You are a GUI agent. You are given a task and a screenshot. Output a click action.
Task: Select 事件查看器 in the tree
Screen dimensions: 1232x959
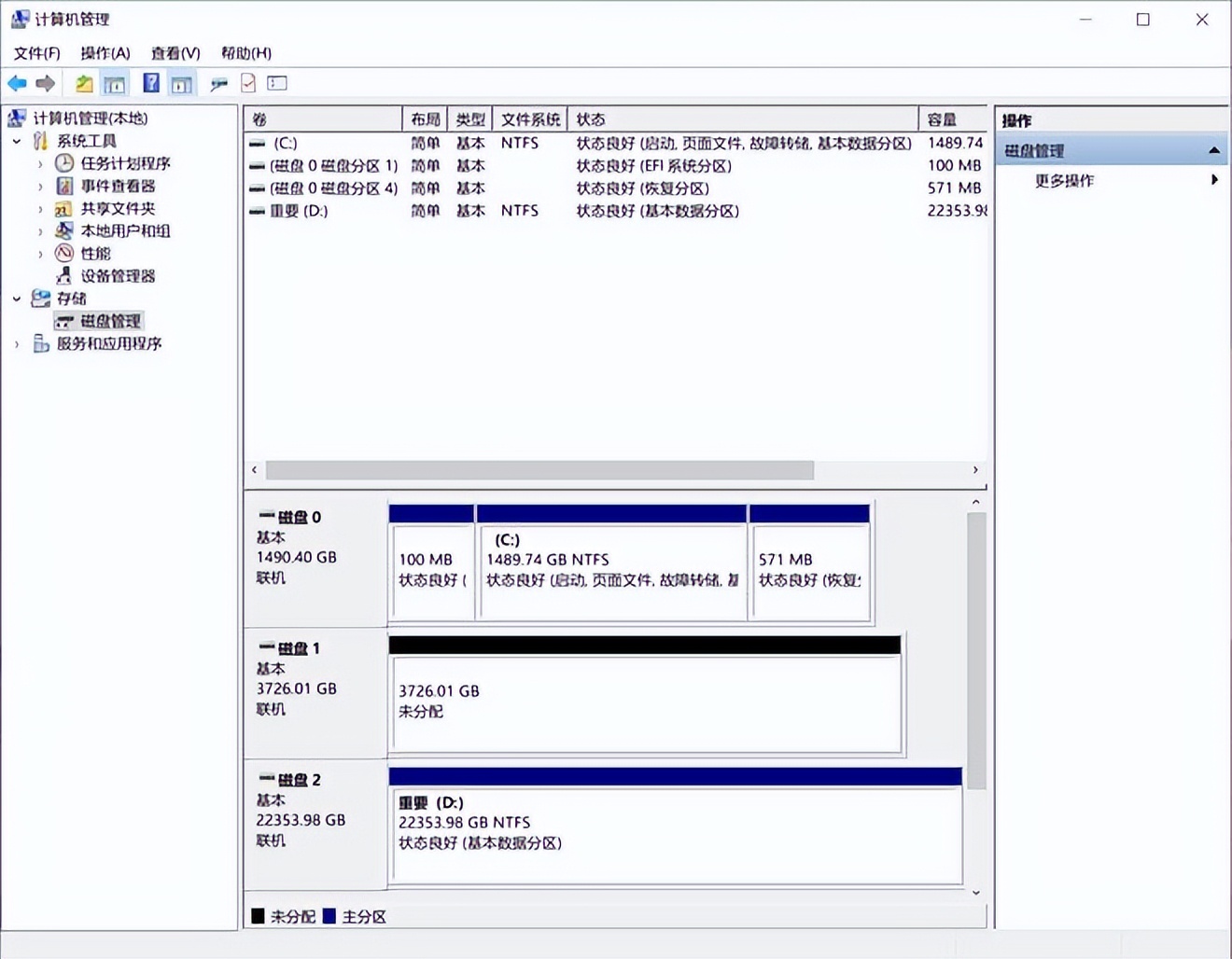(118, 186)
